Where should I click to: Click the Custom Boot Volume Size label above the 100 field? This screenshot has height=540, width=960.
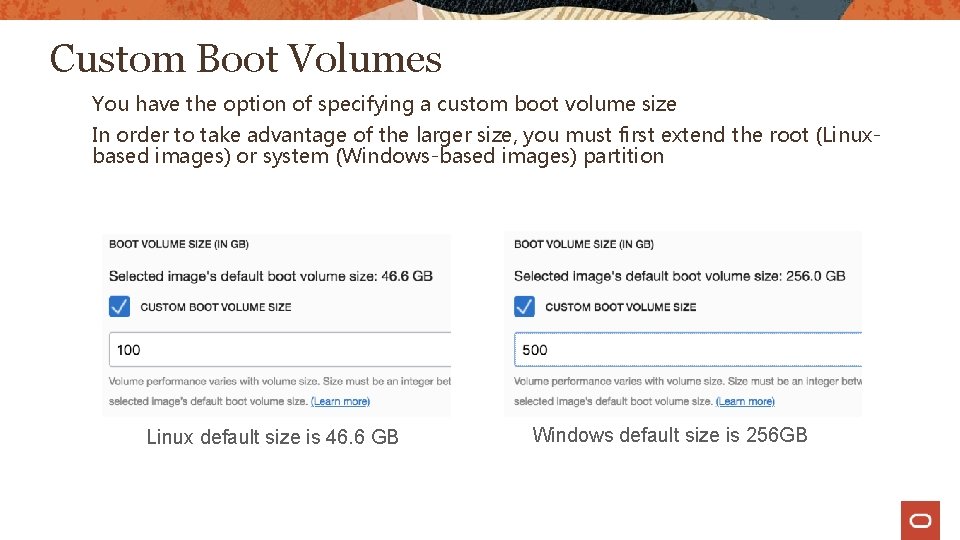point(215,307)
